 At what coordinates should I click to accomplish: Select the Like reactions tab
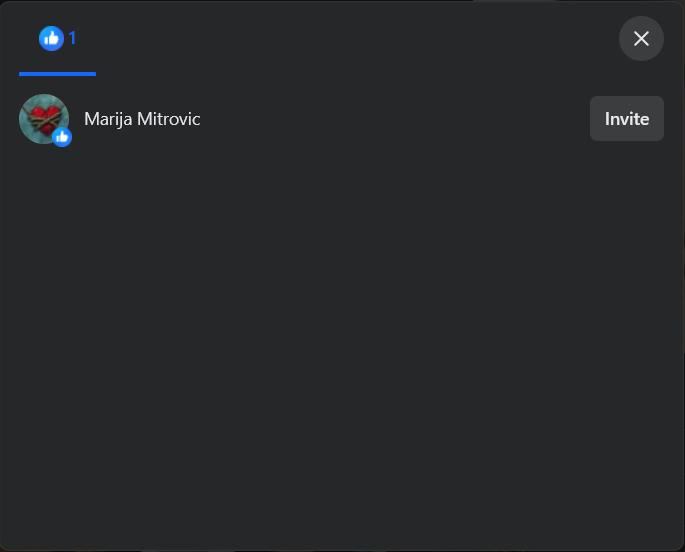click(x=57, y=39)
